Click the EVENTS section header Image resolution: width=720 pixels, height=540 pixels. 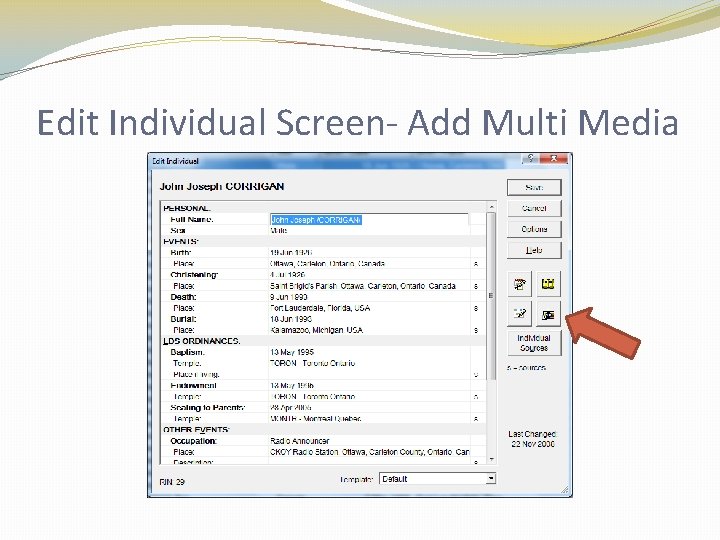pyautogui.click(x=181, y=242)
